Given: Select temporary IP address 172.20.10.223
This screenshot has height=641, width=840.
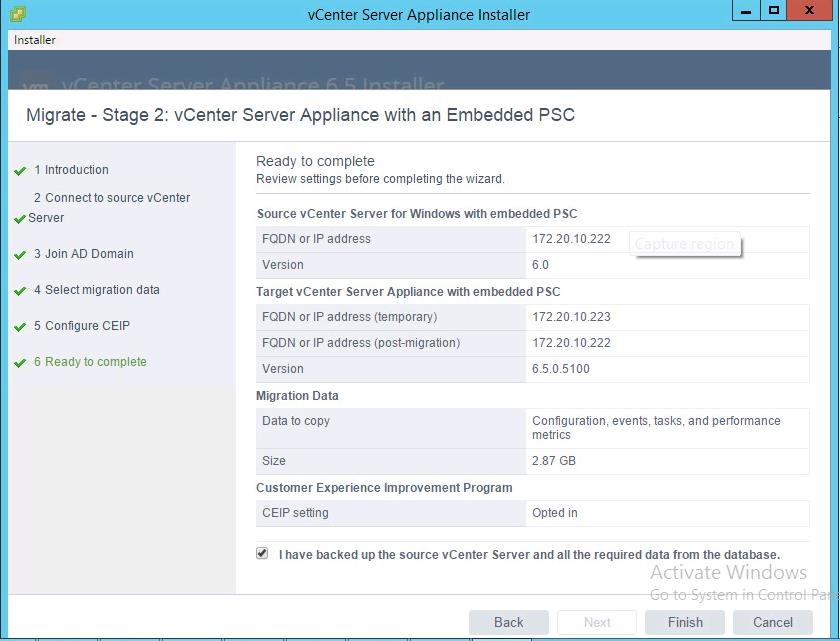Looking at the screenshot, I should point(571,317).
